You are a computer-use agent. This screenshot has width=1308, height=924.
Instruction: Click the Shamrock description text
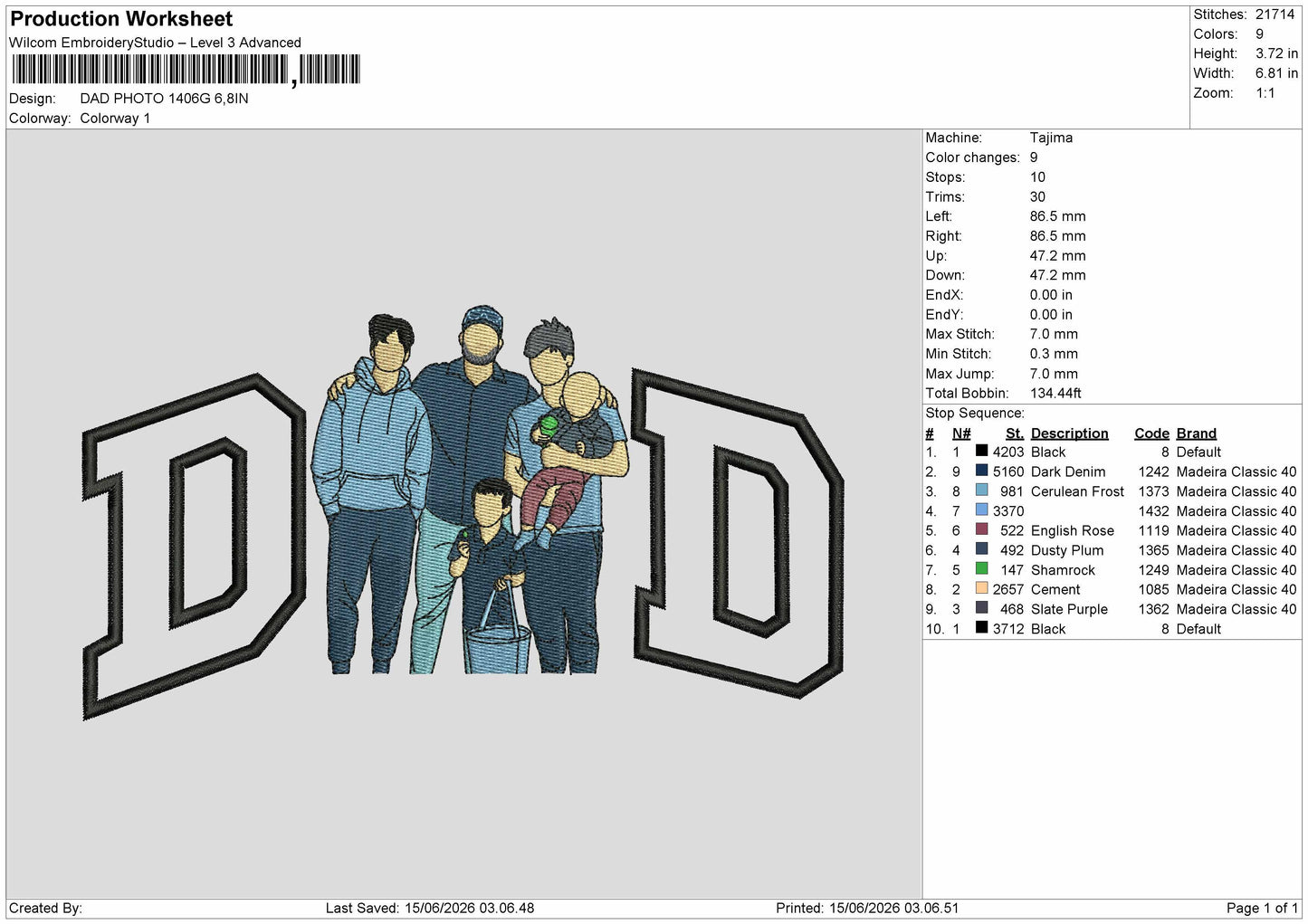1063,570
